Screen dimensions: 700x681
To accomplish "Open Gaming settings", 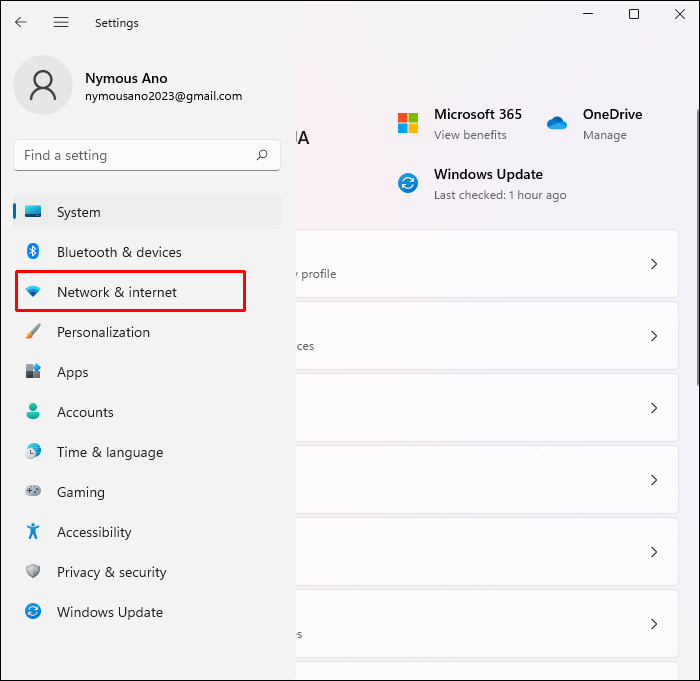I will click(80, 492).
